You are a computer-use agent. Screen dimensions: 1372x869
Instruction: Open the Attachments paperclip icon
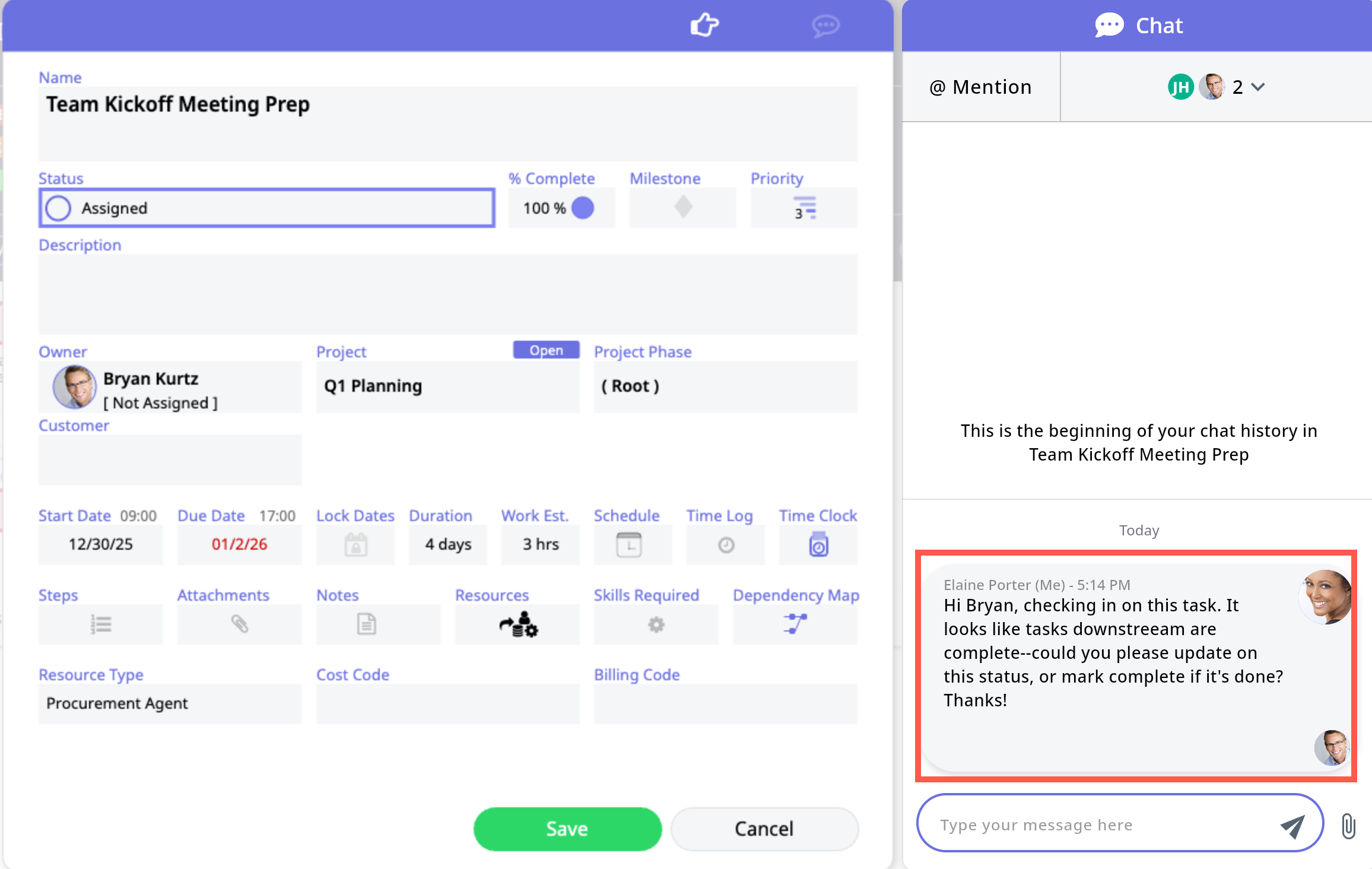[x=239, y=624]
